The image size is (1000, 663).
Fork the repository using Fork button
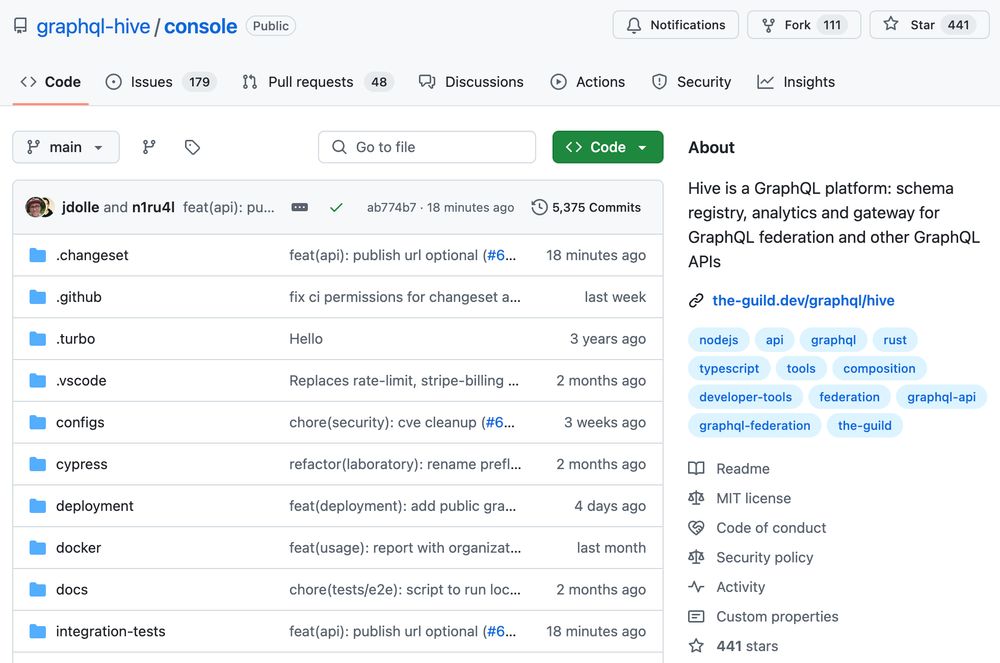[x=804, y=25]
